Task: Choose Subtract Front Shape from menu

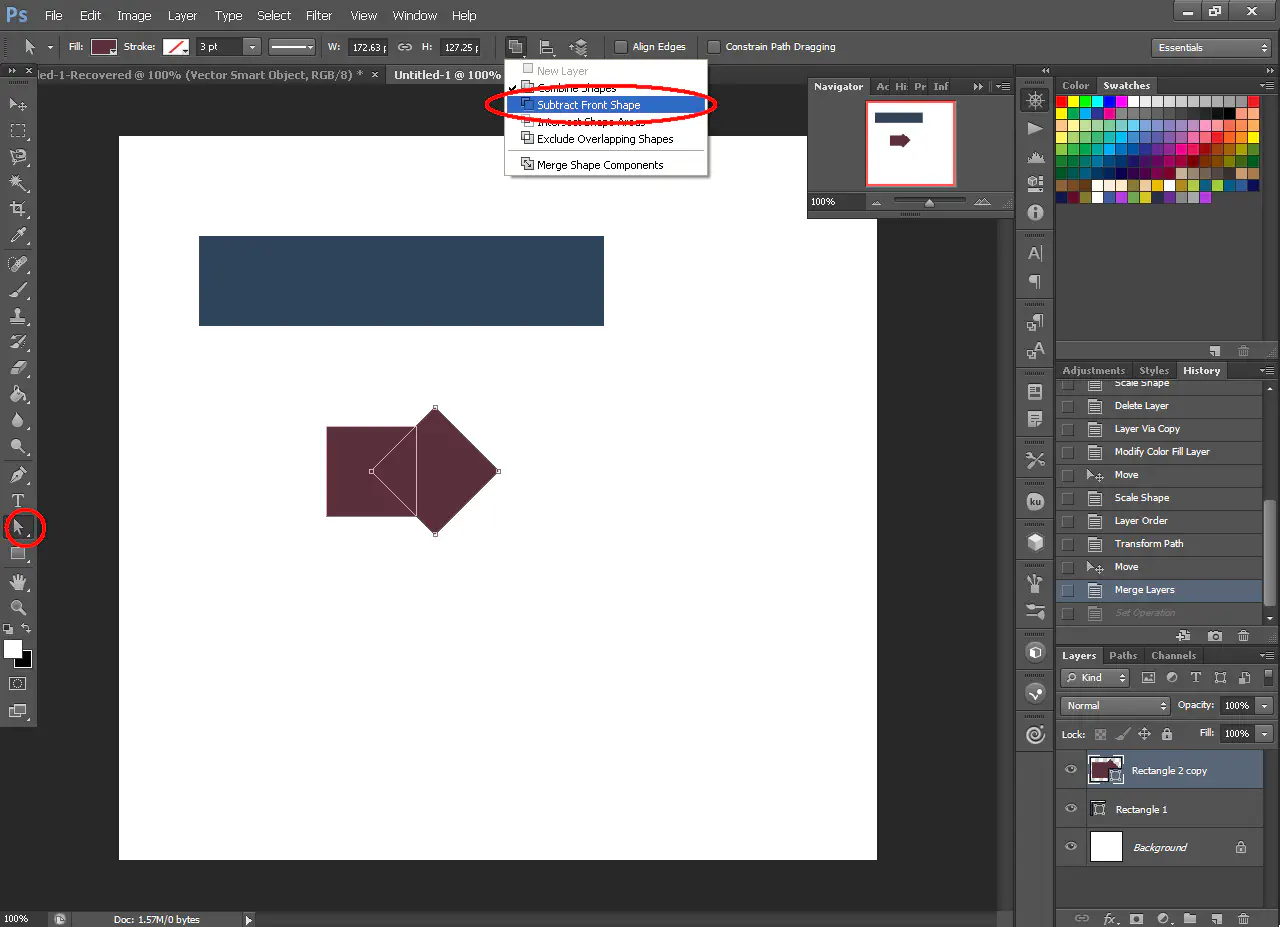Action: [x=588, y=105]
